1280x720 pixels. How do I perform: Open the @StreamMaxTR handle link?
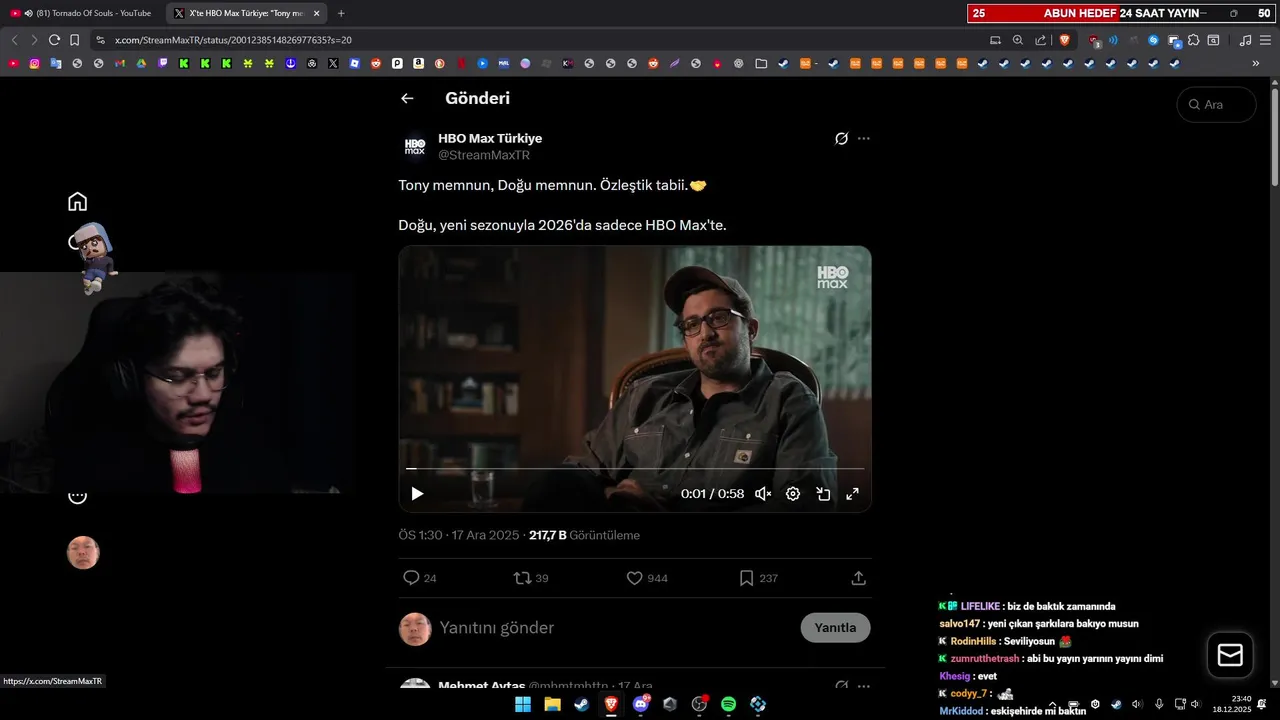coord(484,155)
